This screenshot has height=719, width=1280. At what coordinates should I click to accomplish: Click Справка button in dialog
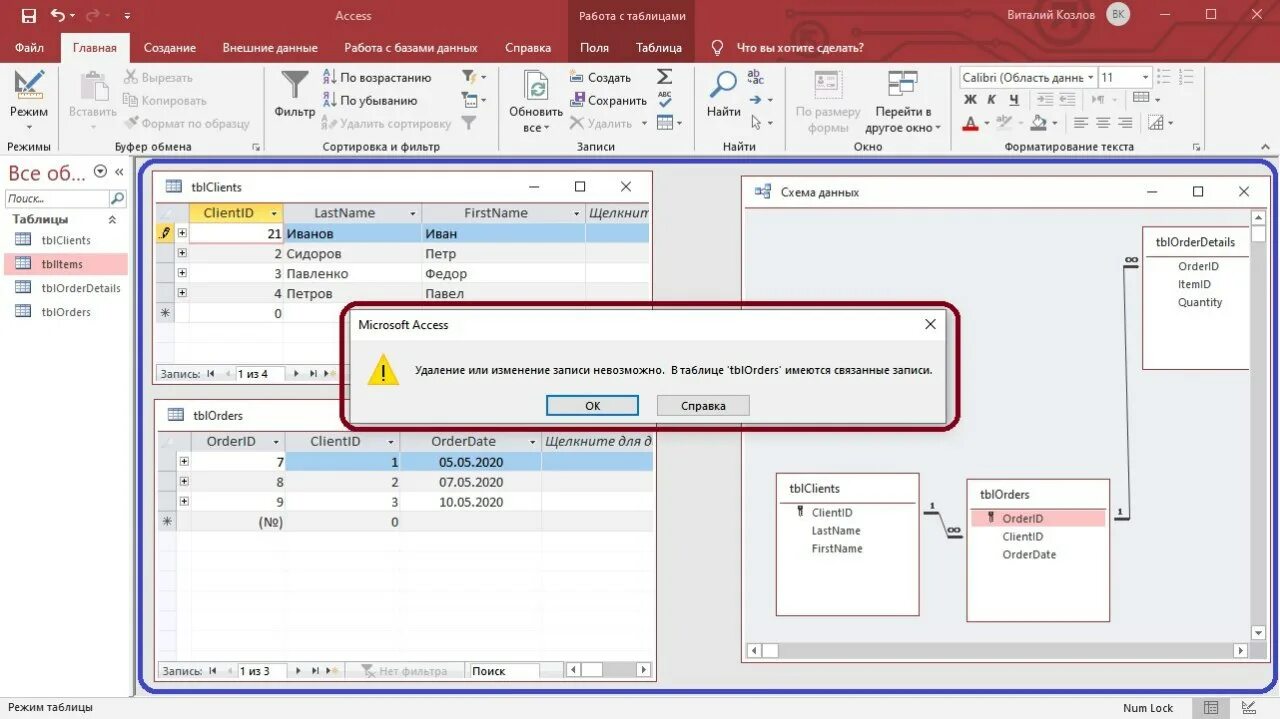pos(703,405)
